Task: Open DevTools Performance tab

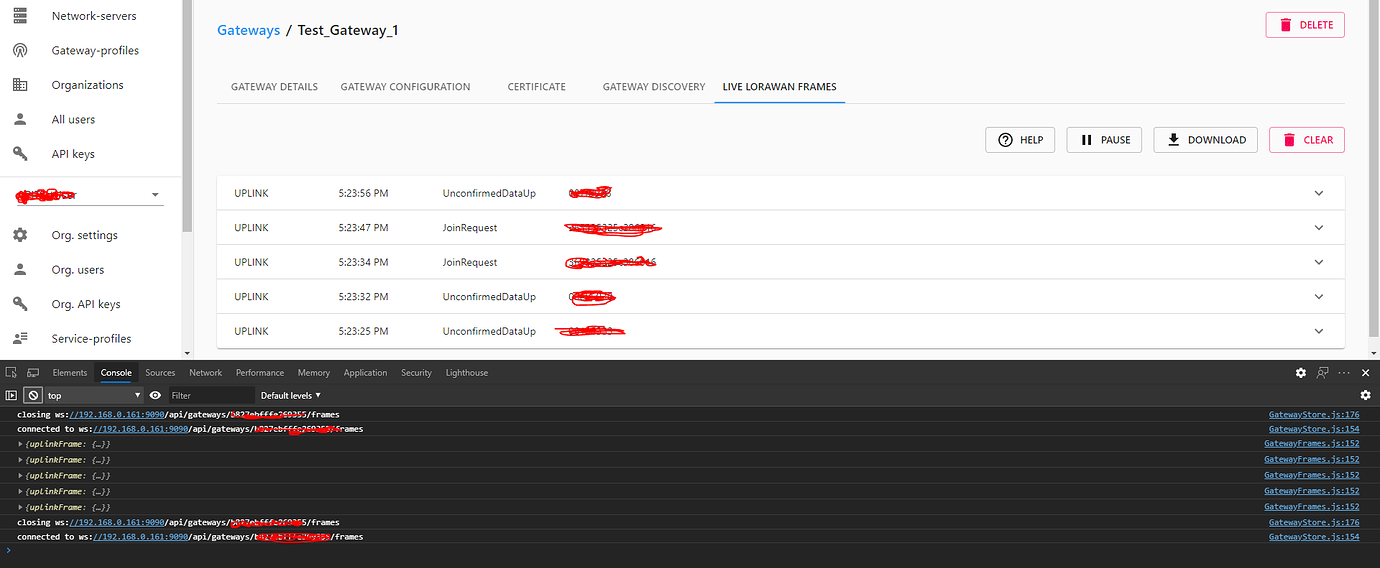Action: pyautogui.click(x=260, y=372)
